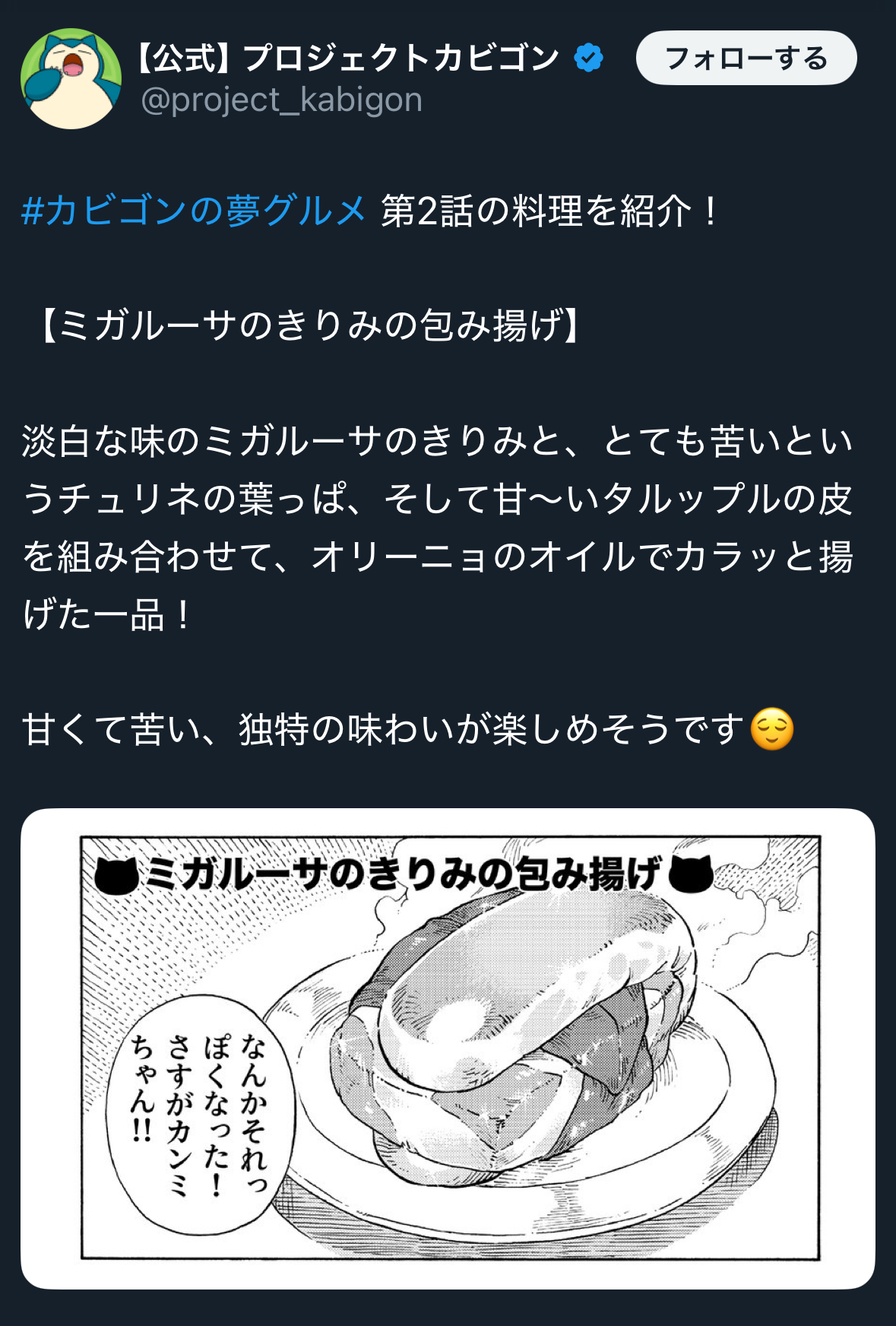Open the #カビゴンの夢グルメ hashtag

tap(195, 211)
